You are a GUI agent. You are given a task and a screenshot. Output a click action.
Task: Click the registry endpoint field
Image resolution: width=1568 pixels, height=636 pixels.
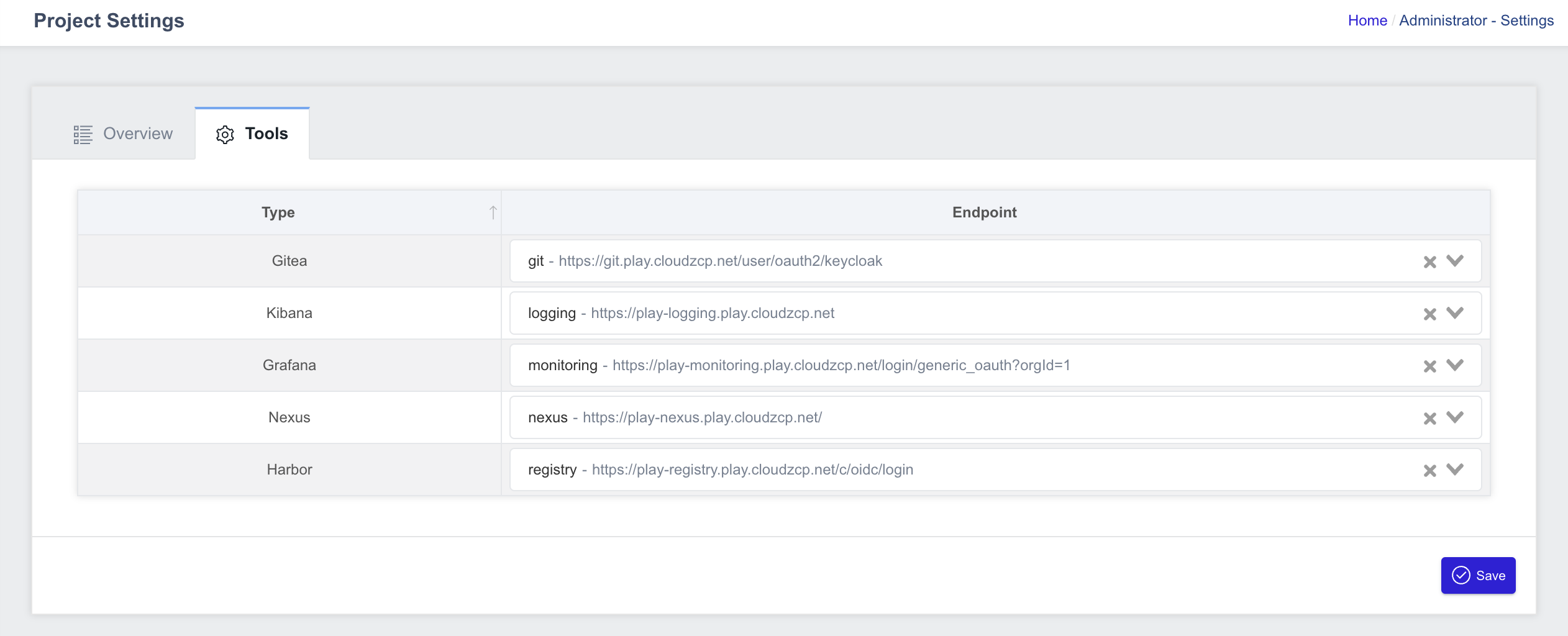(x=995, y=470)
